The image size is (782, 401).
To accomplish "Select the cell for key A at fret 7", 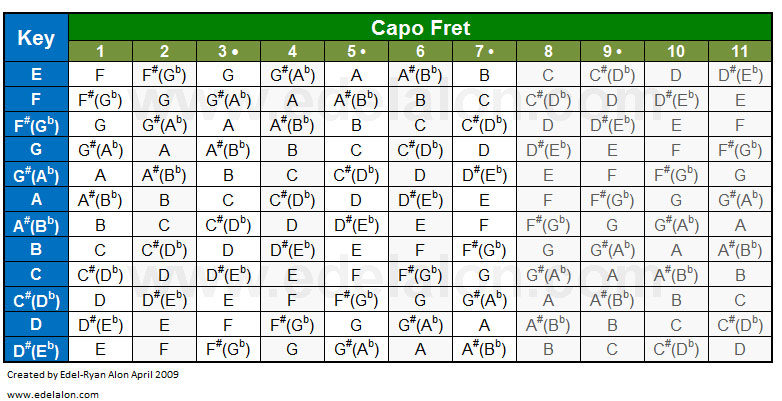I will click(x=484, y=199).
